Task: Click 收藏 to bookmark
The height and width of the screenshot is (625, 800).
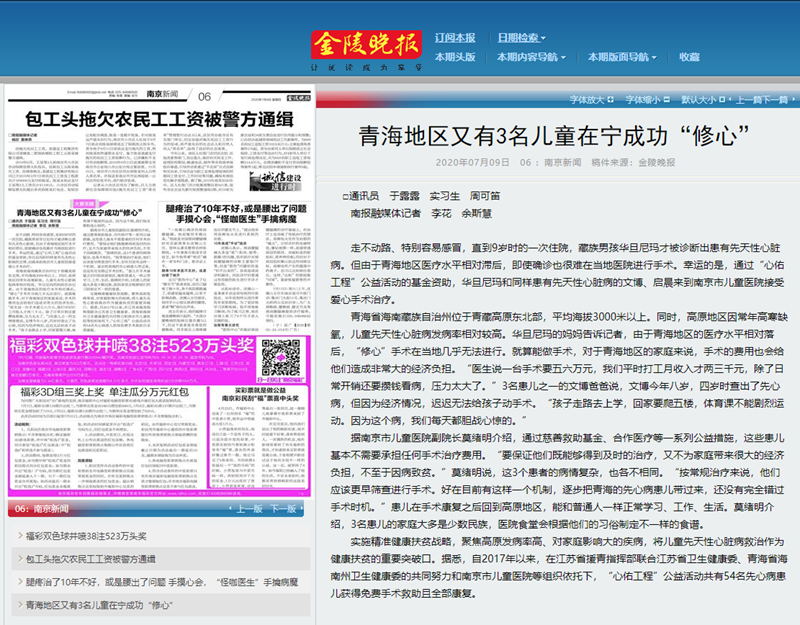Action: [690, 58]
